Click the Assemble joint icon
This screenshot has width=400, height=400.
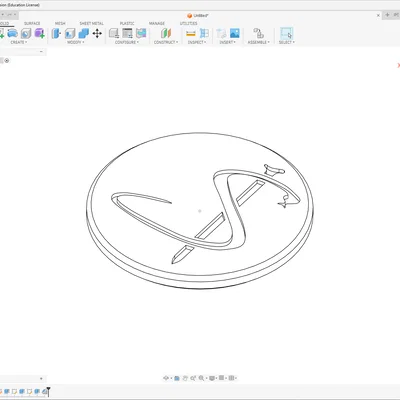[258, 33]
